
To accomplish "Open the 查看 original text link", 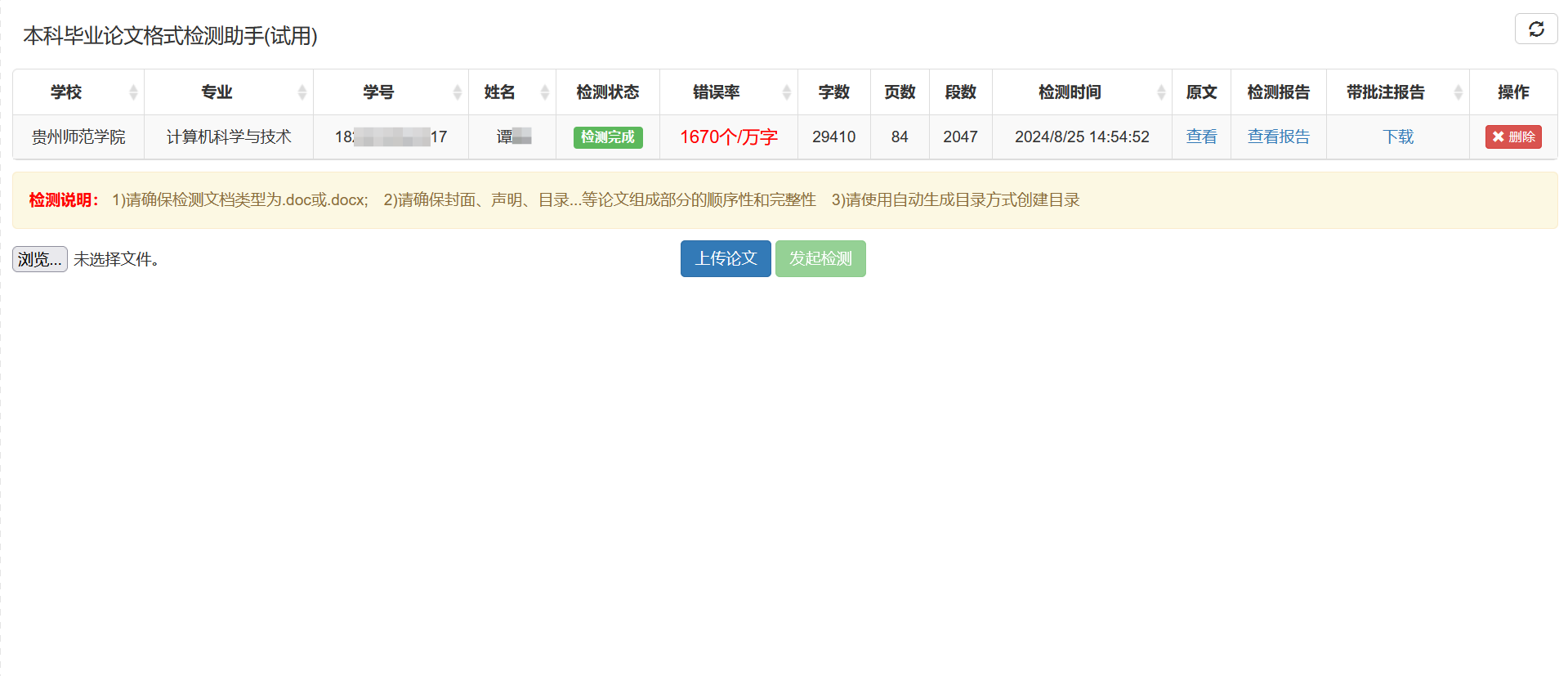I will [1201, 137].
